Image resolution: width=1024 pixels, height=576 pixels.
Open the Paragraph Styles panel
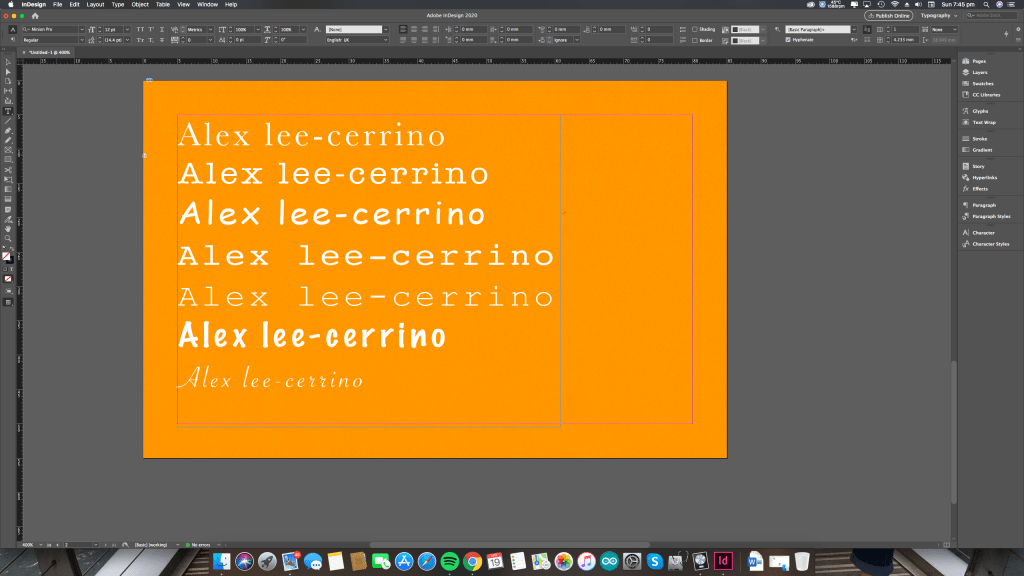pos(990,215)
